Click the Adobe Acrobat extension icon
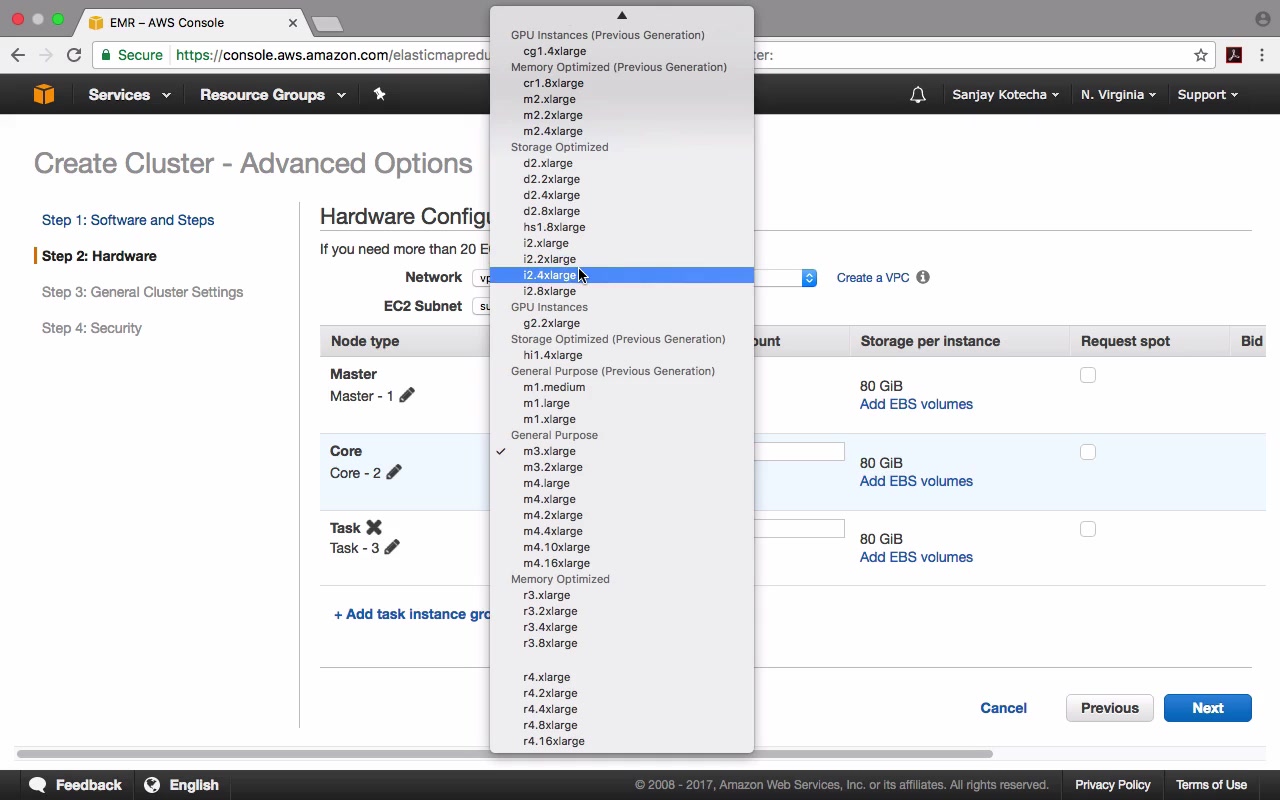 pyautogui.click(x=1234, y=55)
